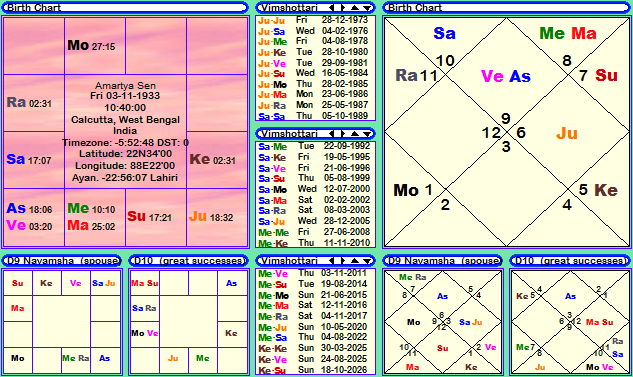This screenshot has width=633, height=377.
Task: Click right arrow in bottom Vimshottari header
Action: 342,261
